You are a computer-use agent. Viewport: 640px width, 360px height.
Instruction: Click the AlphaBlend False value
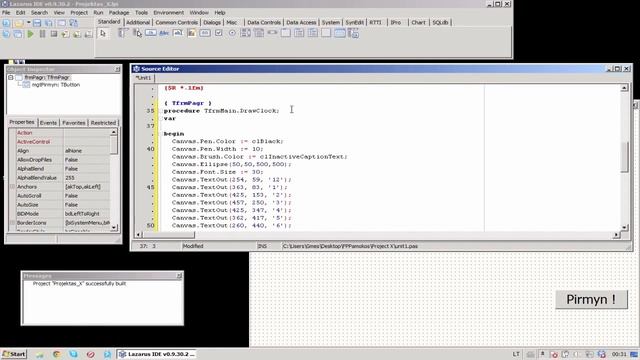(x=87, y=169)
